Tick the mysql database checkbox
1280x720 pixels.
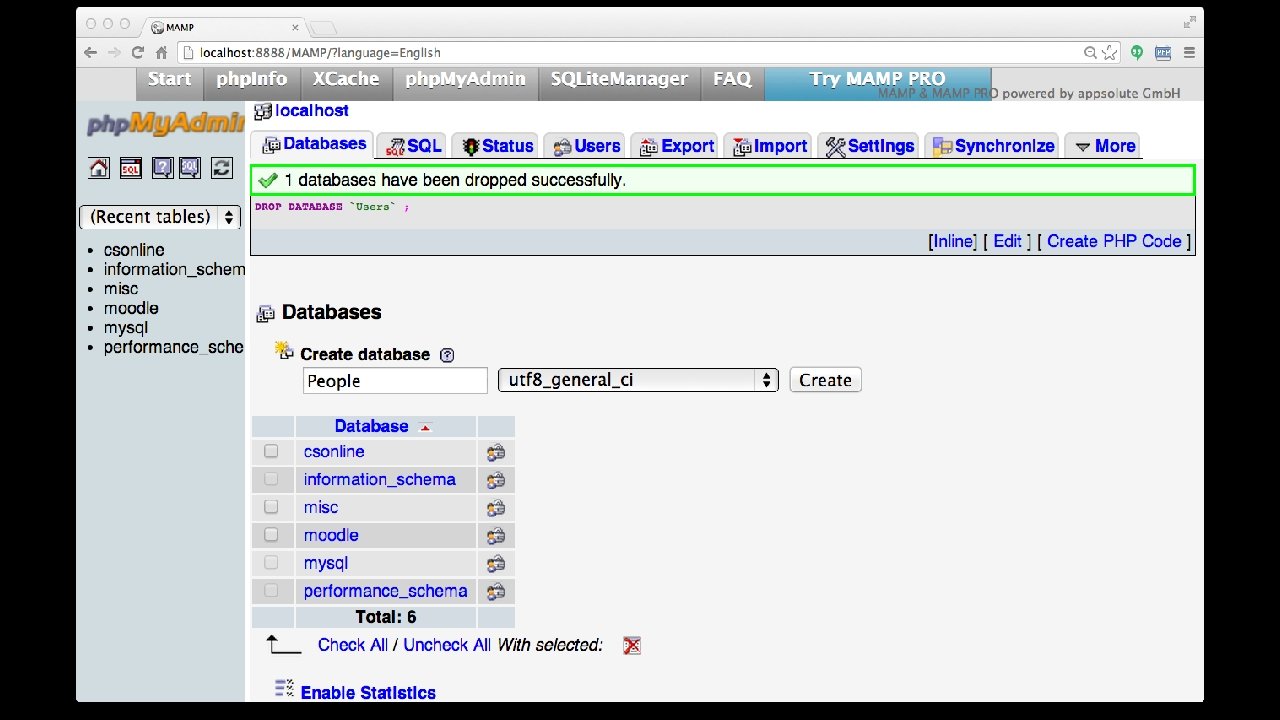271,563
